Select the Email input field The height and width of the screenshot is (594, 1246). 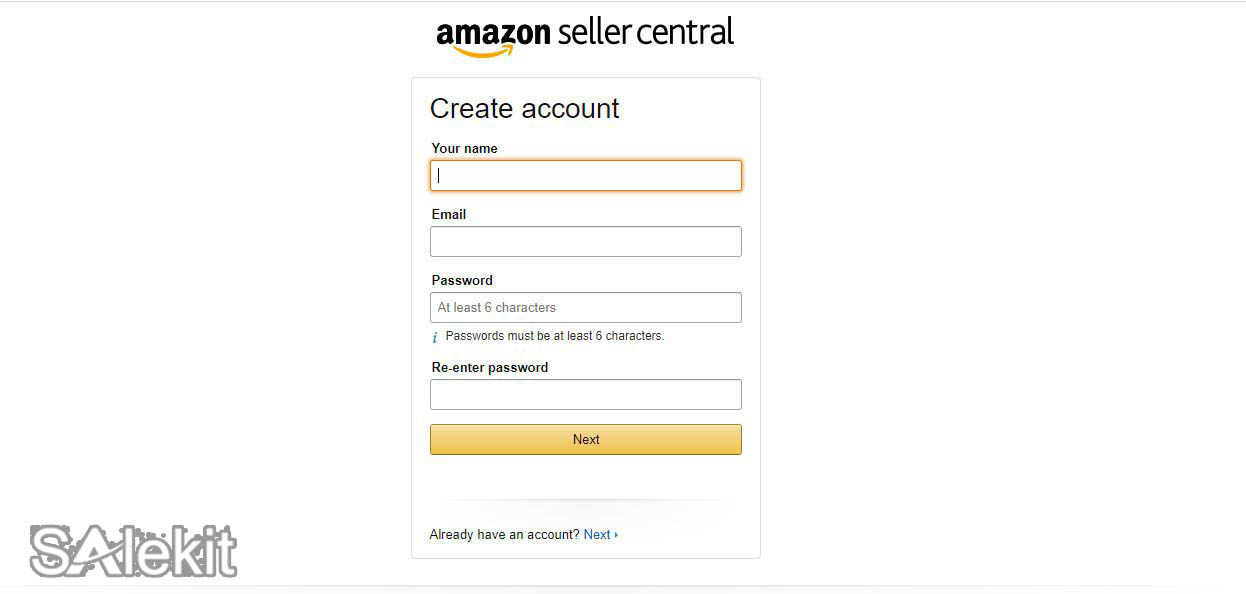[x=585, y=241]
